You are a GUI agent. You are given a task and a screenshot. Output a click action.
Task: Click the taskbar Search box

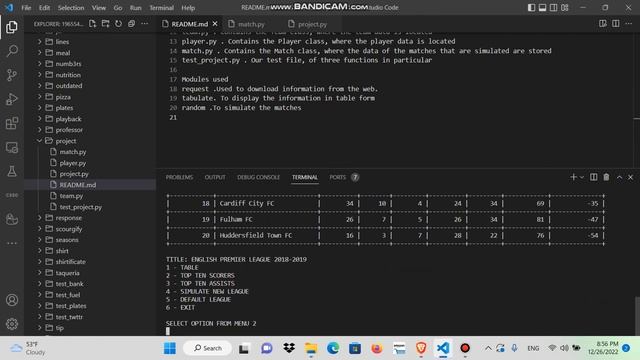(x=208, y=348)
